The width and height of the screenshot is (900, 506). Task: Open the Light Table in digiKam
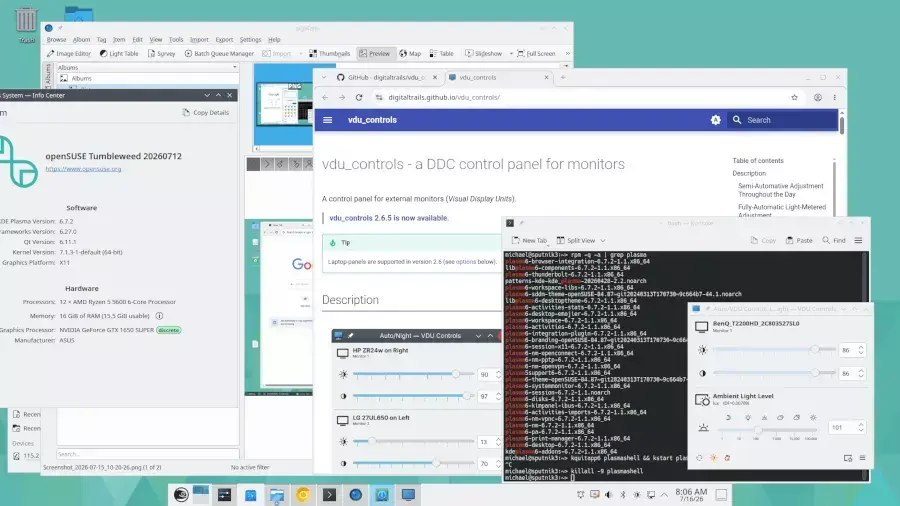click(x=119, y=53)
